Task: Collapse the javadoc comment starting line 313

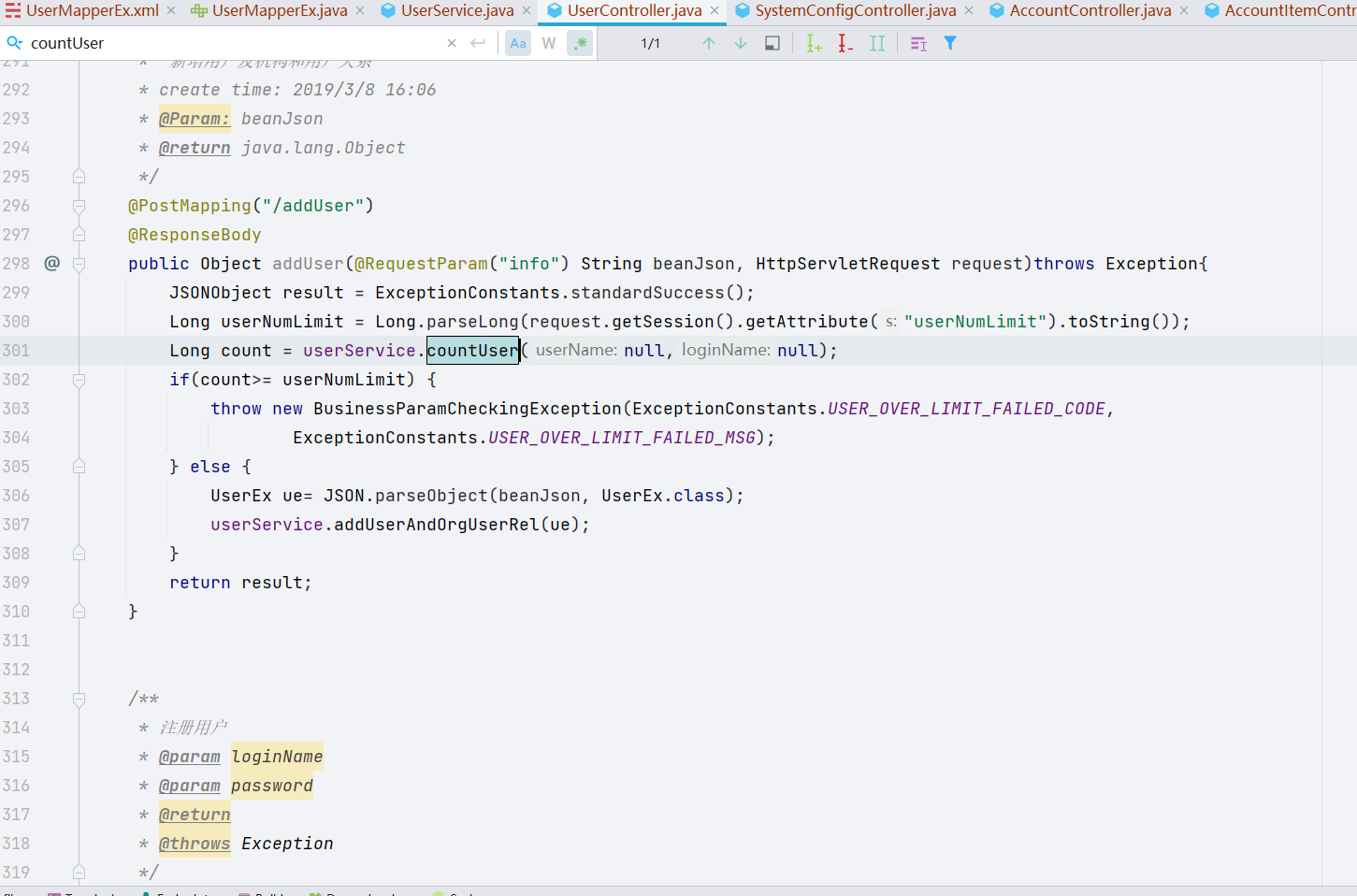Action: [x=79, y=698]
